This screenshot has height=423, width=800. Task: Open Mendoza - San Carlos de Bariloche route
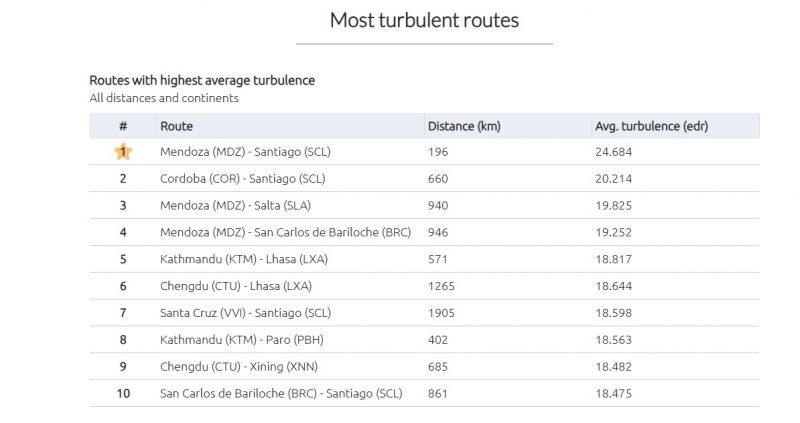tap(286, 232)
